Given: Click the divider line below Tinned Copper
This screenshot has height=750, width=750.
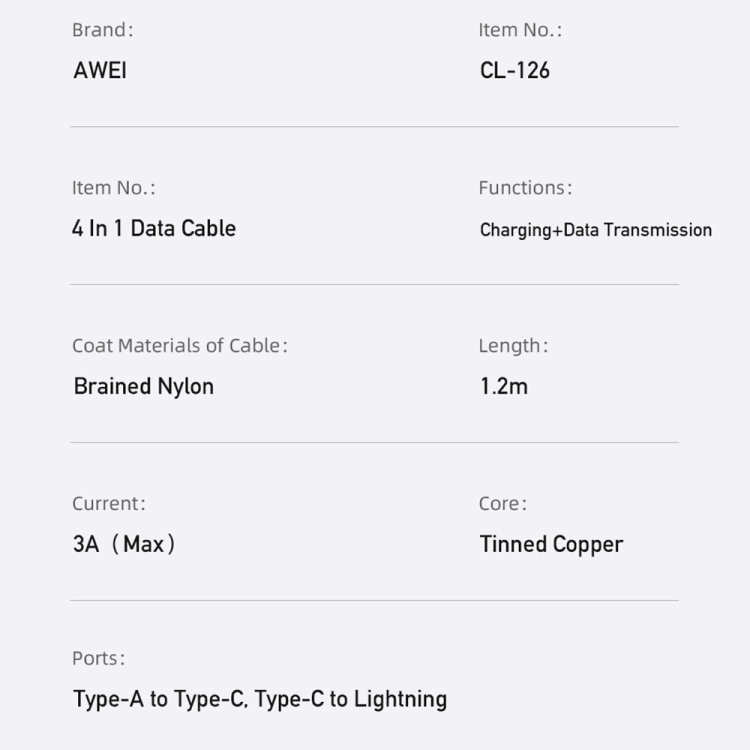Looking at the screenshot, I should click(374, 600).
